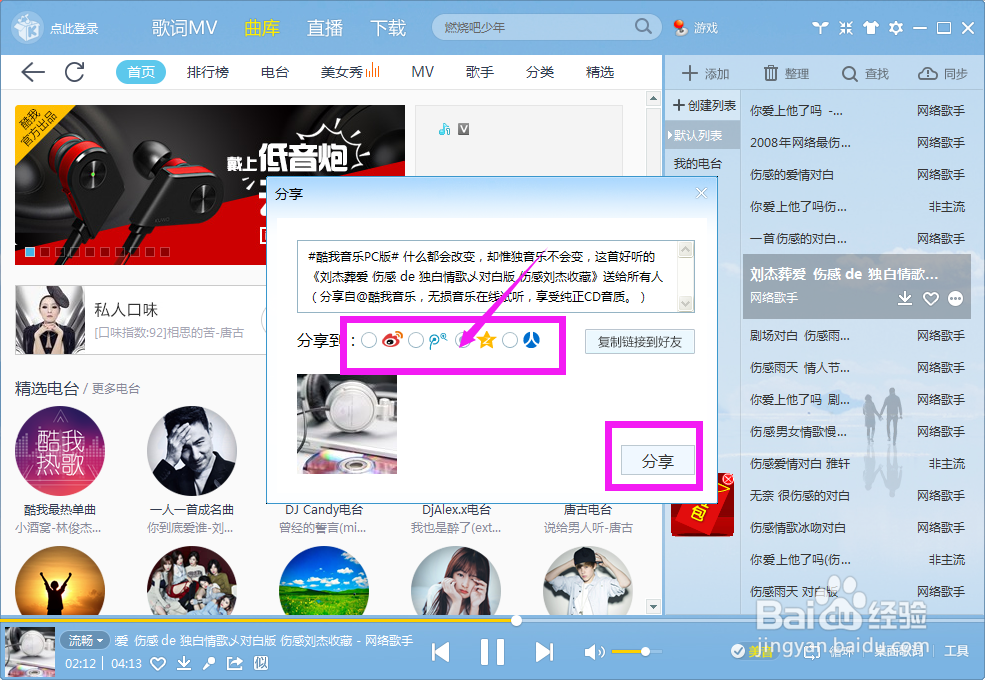
Task: Click main page scrollbar up arrow
Action: coord(653,99)
